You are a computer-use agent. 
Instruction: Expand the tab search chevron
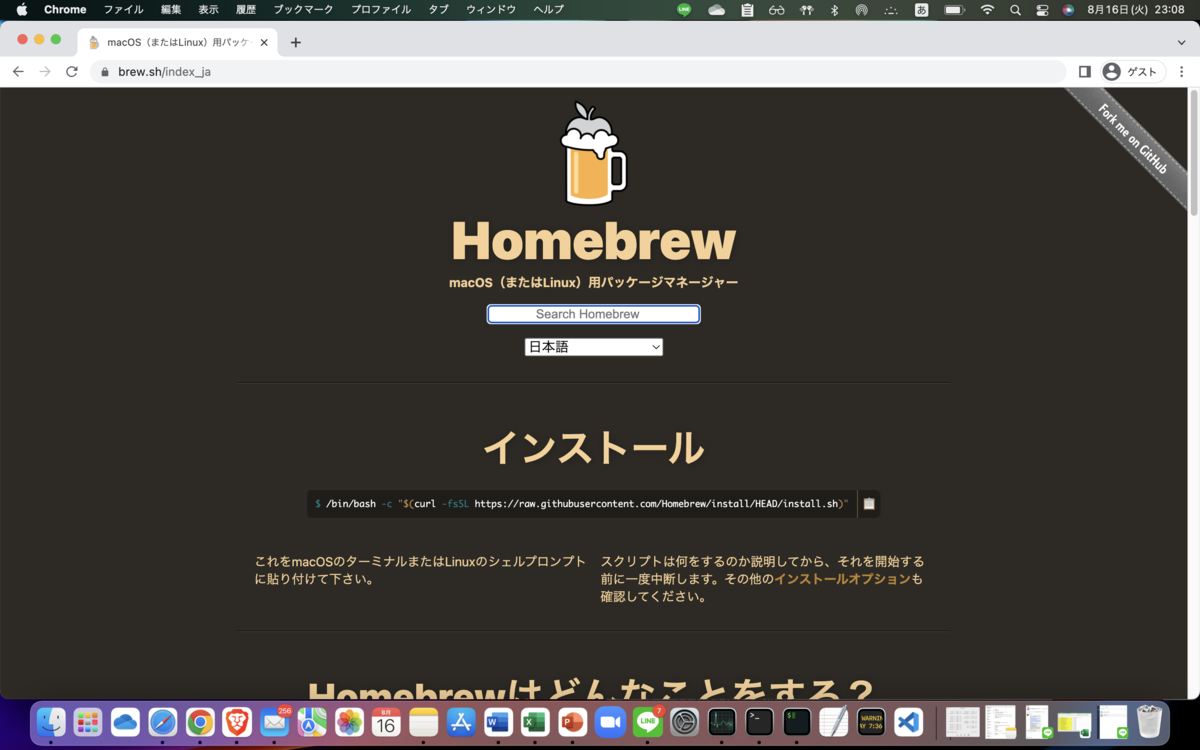click(x=1181, y=42)
